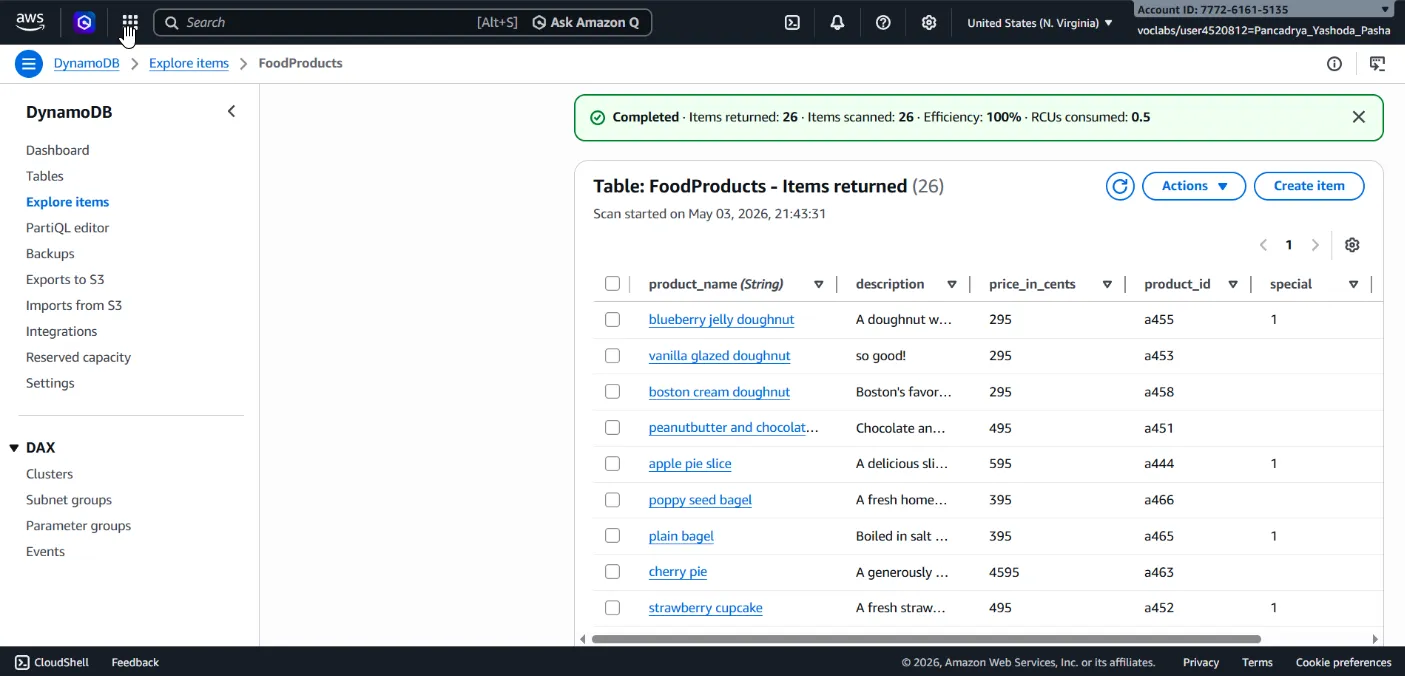Open the AWS home logo
This screenshot has height=676, width=1405.
pos(30,22)
